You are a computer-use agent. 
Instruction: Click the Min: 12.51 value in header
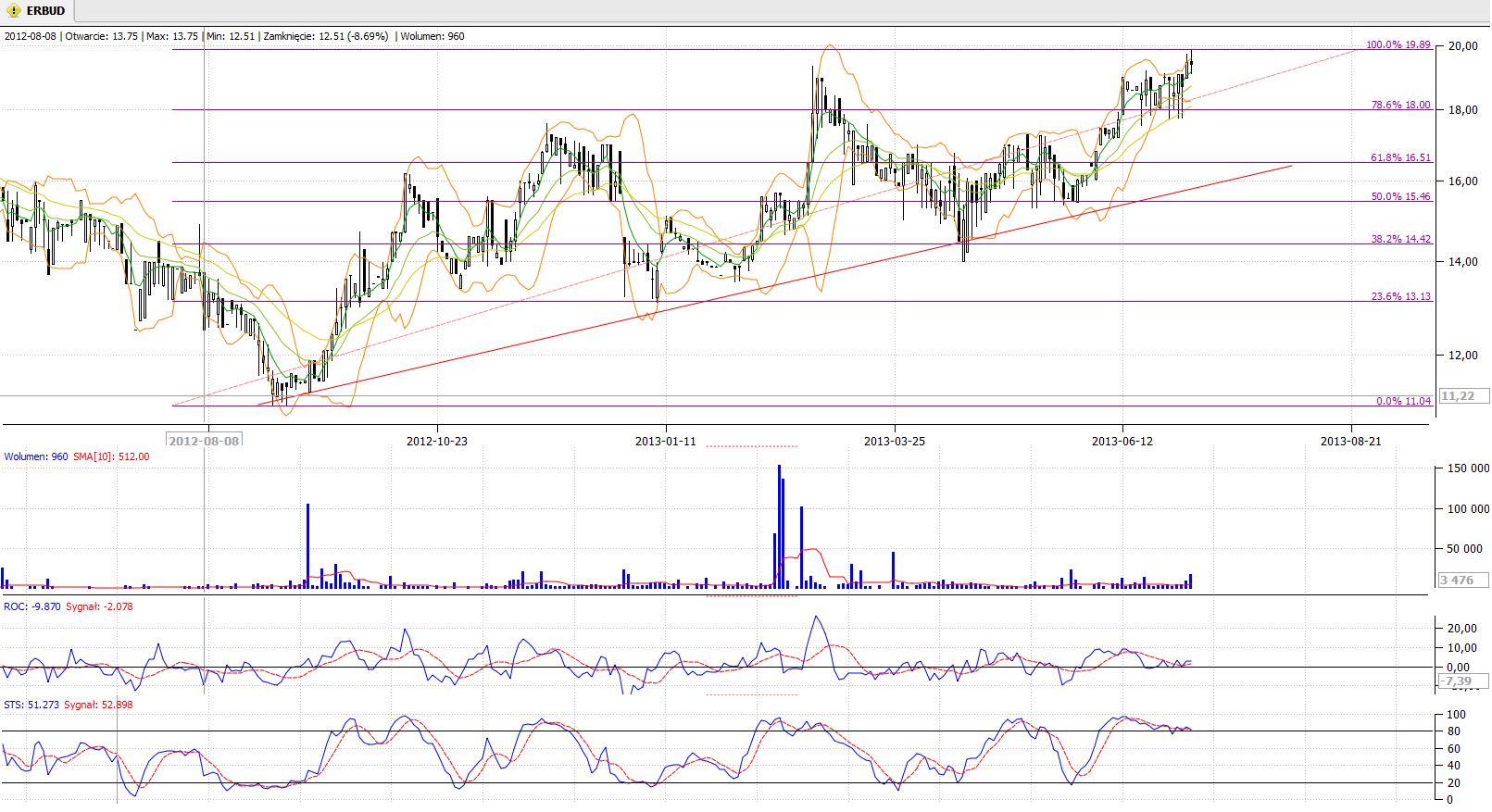tap(231, 36)
